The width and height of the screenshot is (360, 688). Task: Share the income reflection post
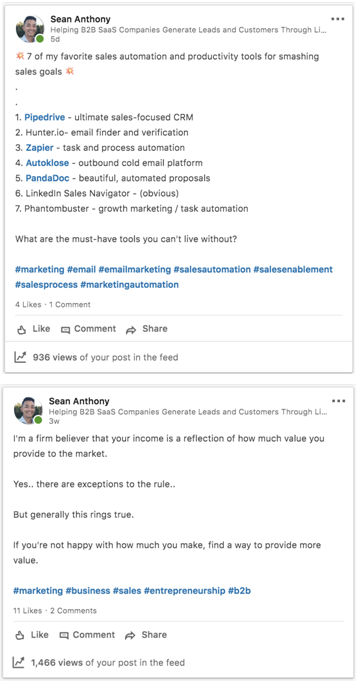point(146,635)
